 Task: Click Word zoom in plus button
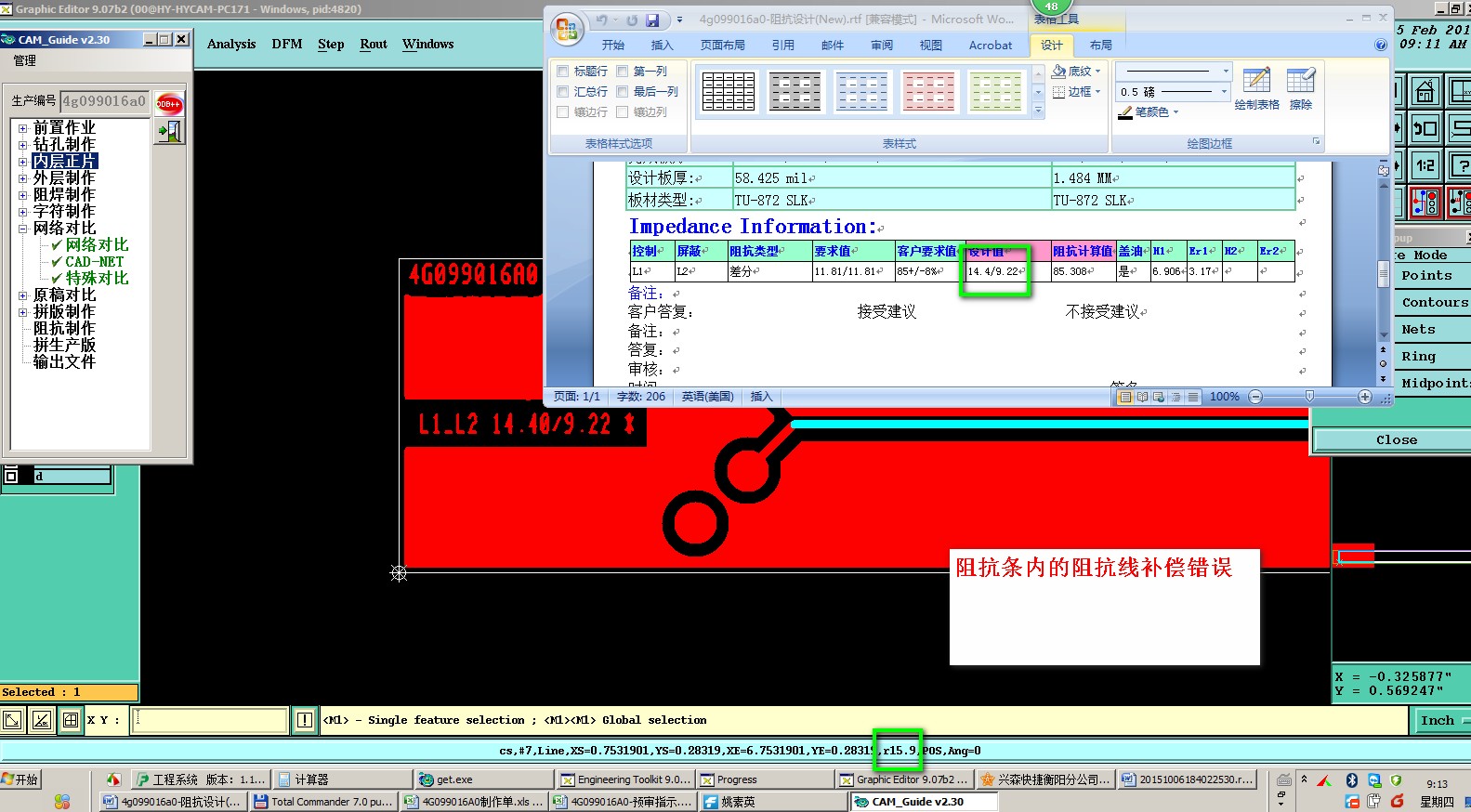point(1365,397)
